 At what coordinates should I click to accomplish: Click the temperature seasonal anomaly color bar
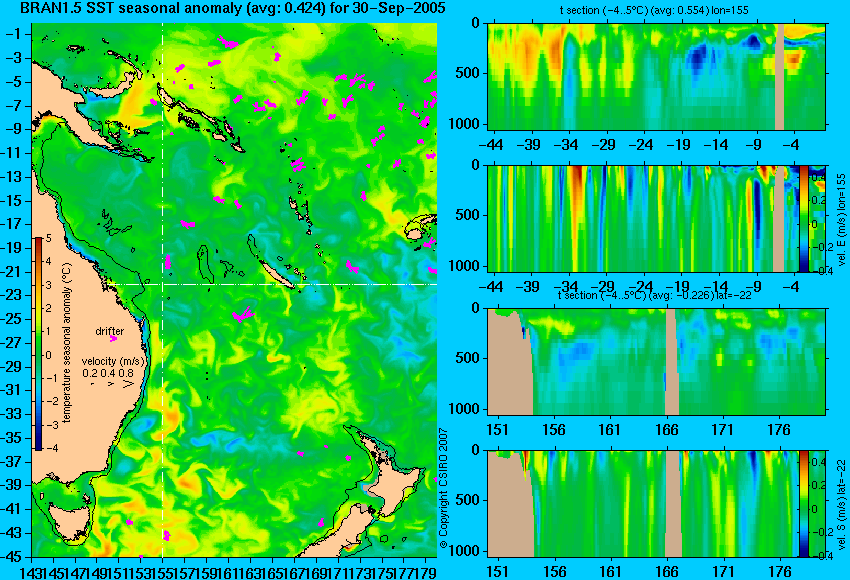pos(38,344)
